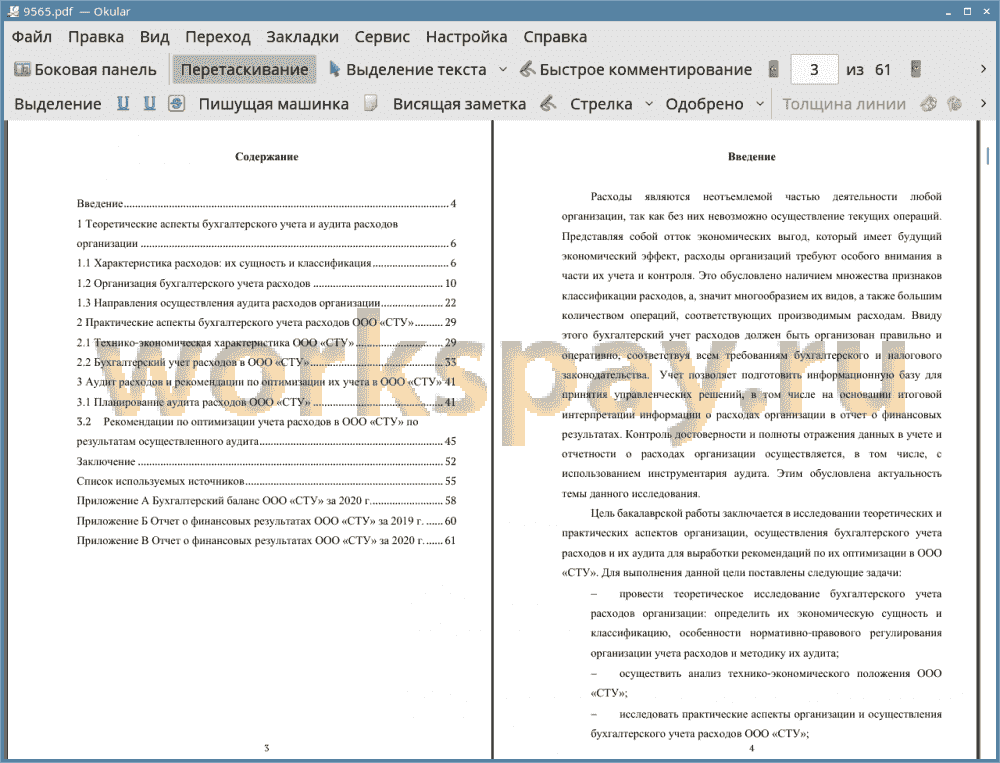Screen dimensions: 1000x763
Task: Open the Правка menu
Action: pyautogui.click(x=96, y=37)
